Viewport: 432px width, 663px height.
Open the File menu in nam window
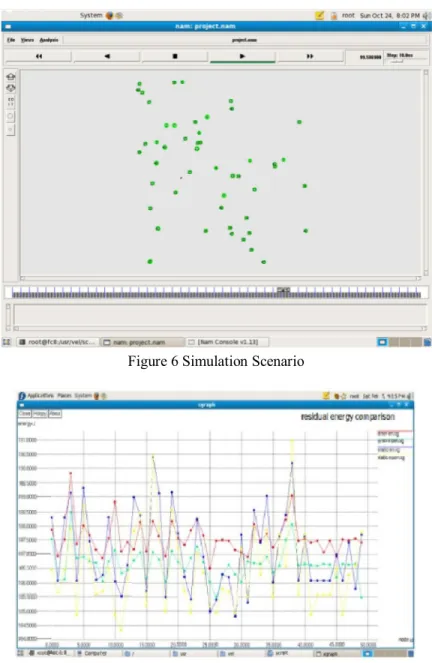(x=11, y=40)
